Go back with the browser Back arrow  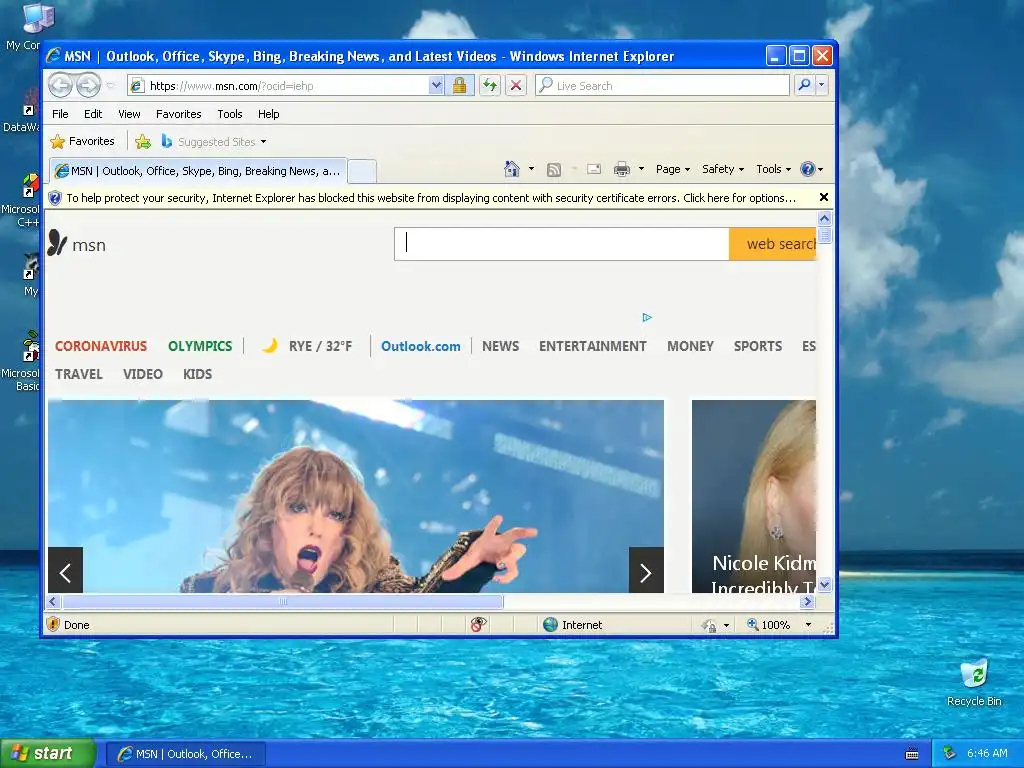point(60,85)
